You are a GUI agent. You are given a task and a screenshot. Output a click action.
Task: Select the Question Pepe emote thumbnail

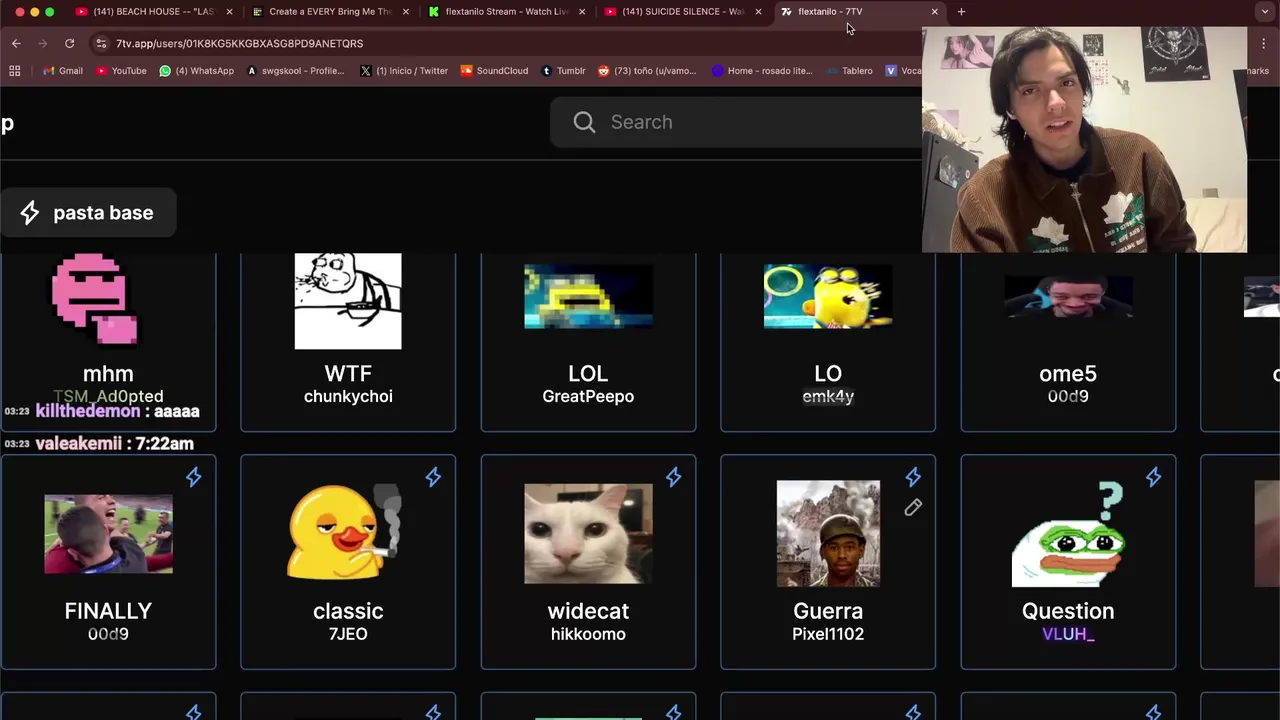(1068, 534)
